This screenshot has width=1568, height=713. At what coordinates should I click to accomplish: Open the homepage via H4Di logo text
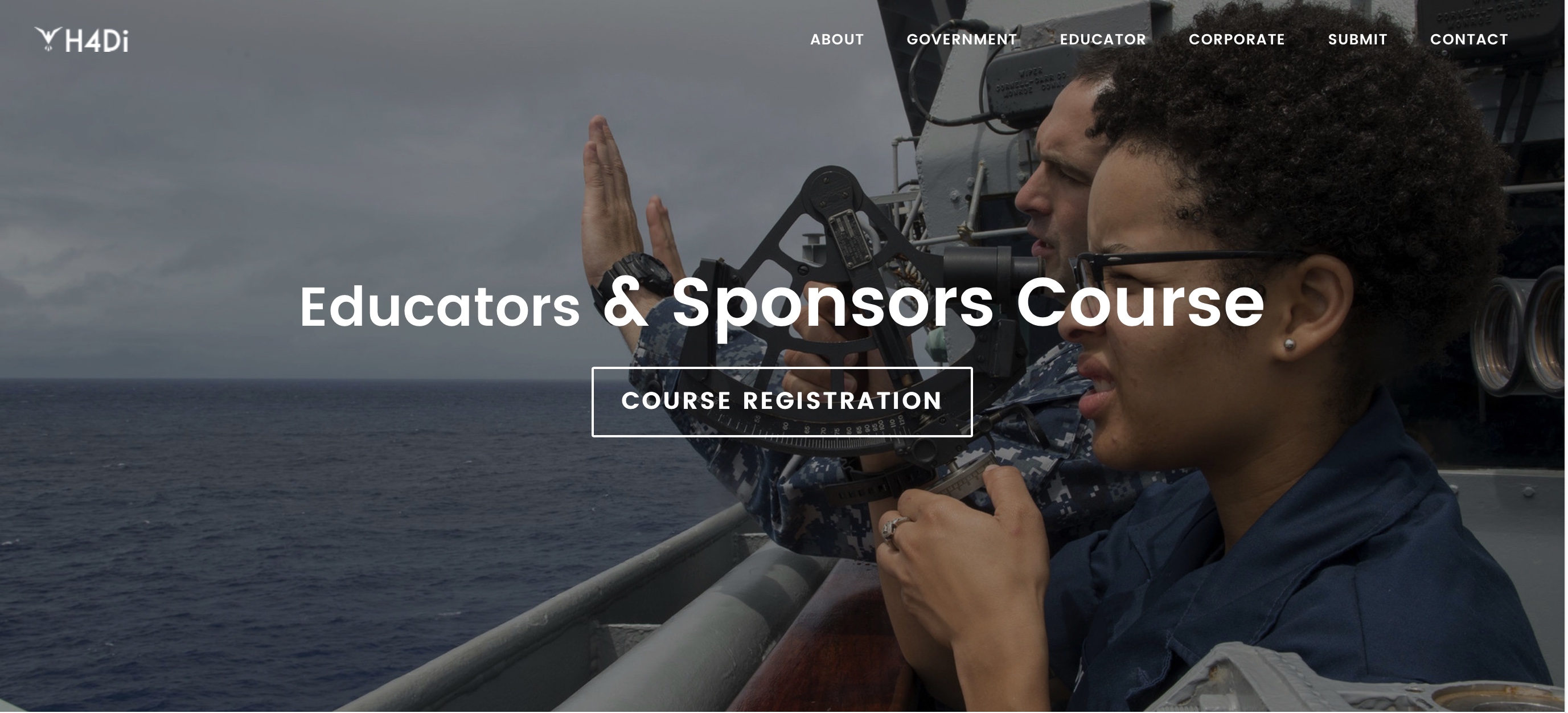coord(97,41)
